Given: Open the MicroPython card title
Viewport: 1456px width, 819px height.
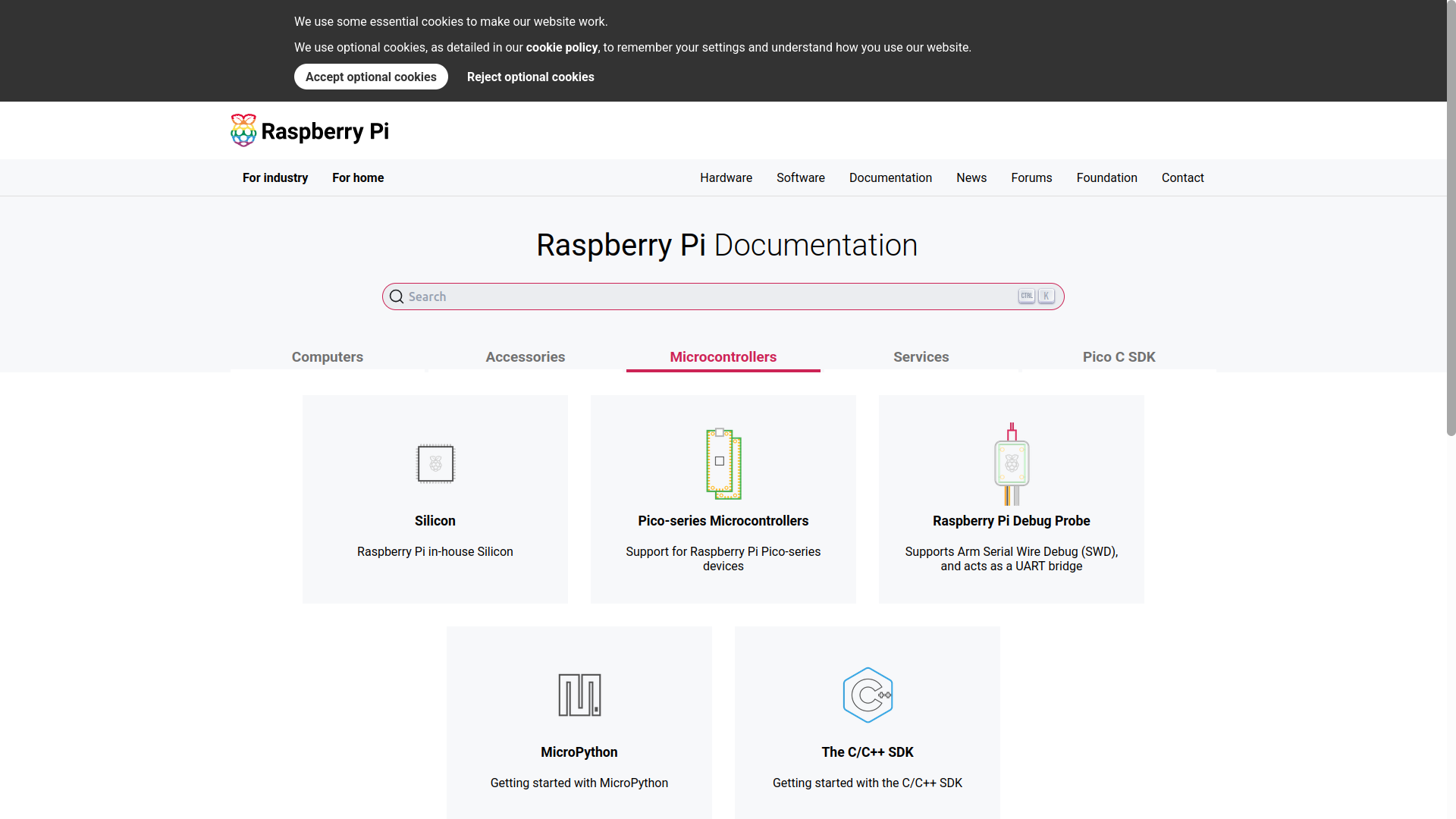Looking at the screenshot, I should pos(579,752).
